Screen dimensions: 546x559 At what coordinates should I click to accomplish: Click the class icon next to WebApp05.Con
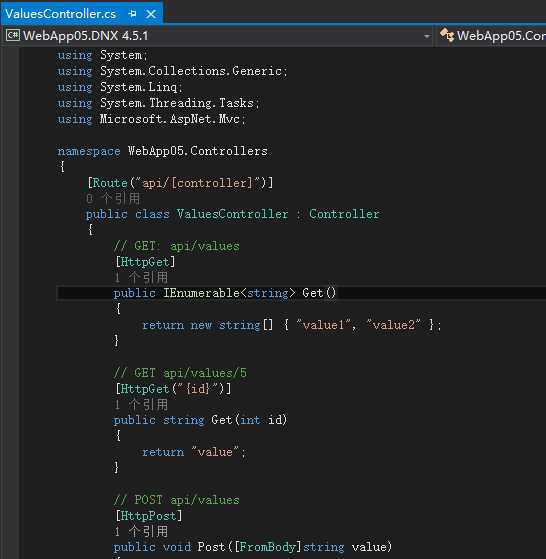(x=447, y=35)
